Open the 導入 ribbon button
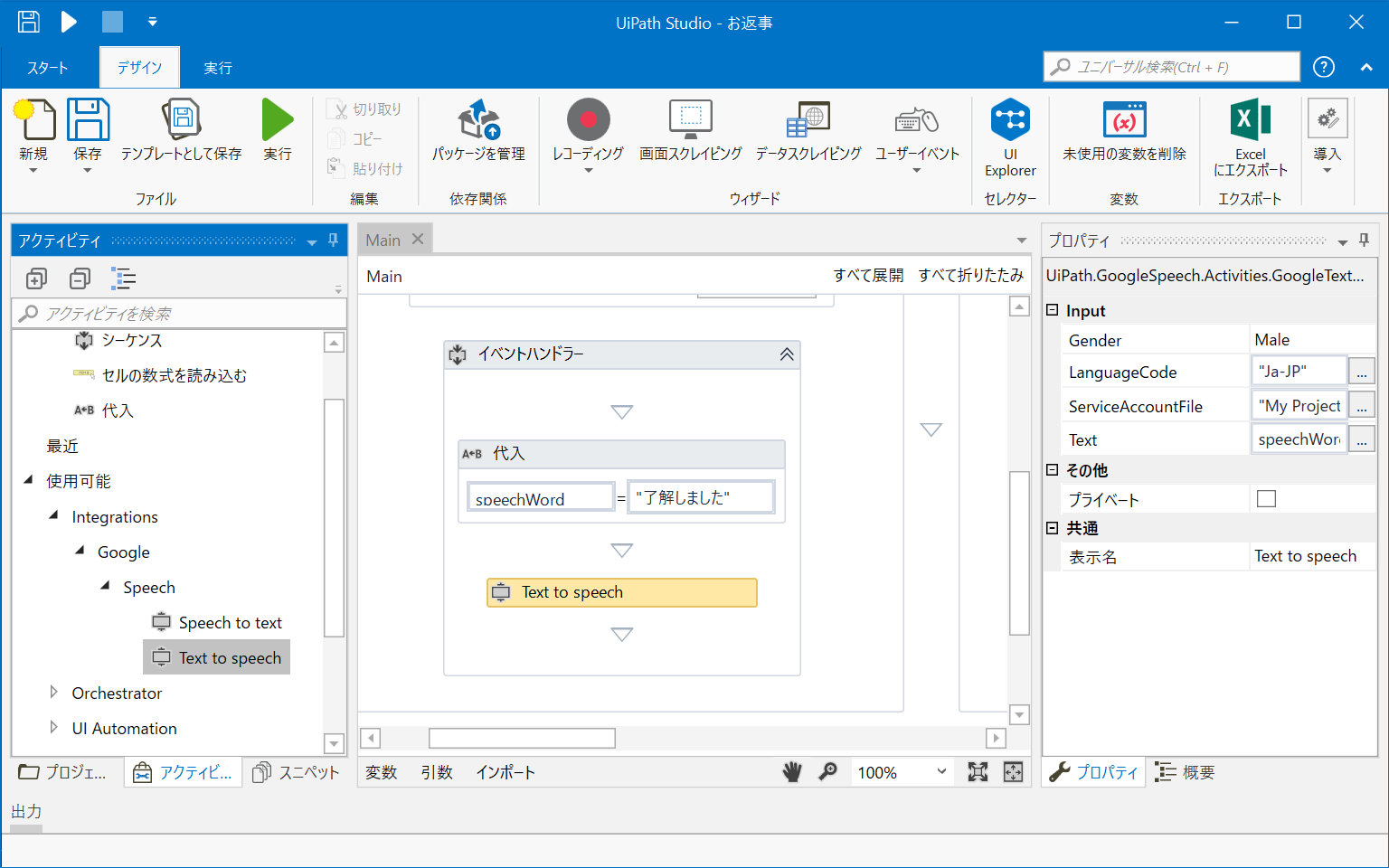The width and height of the screenshot is (1389, 868). coord(1328,136)
